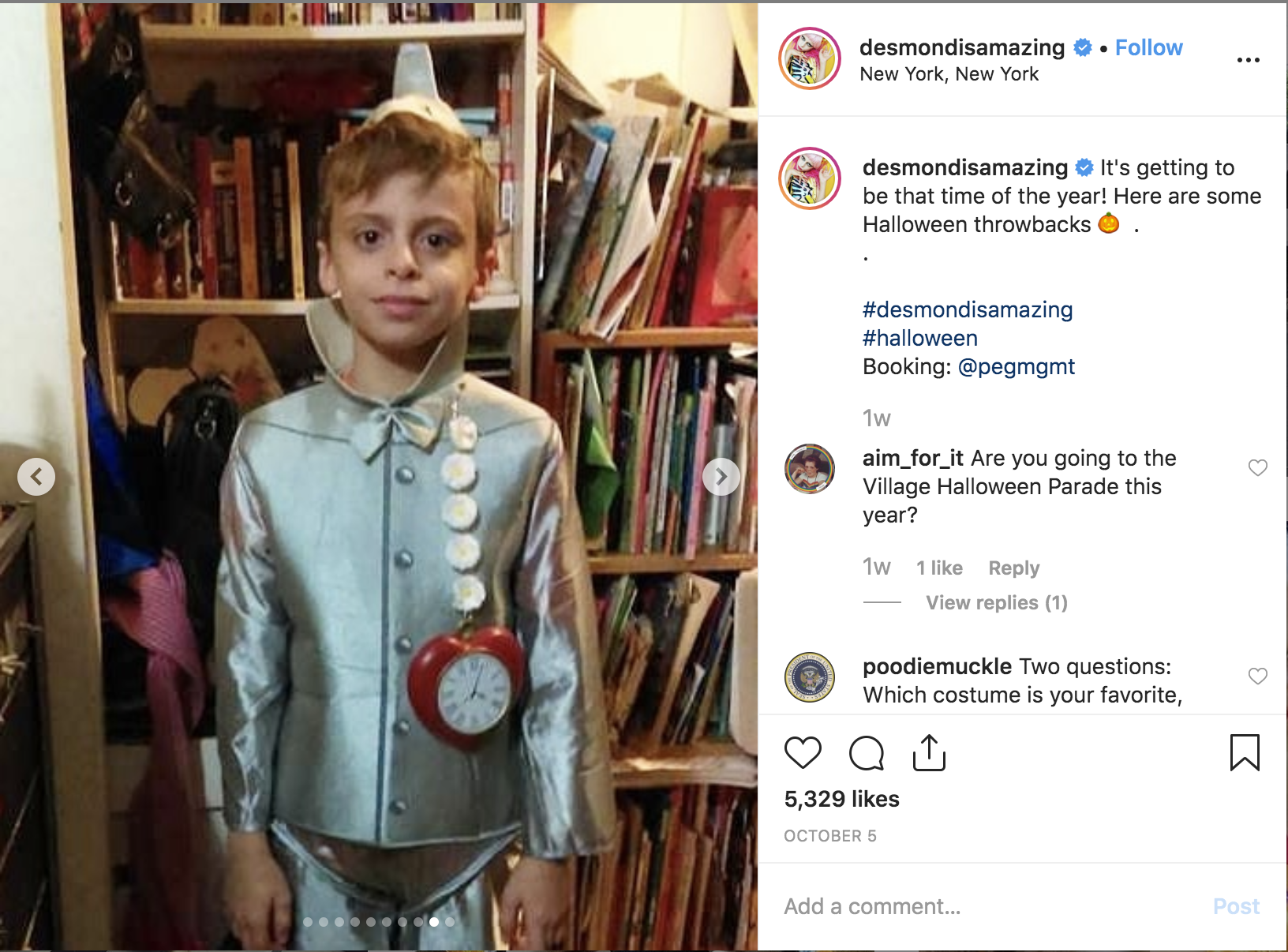
Task: Select the last carousel dot indicator
Action: [x=450, y=922]
